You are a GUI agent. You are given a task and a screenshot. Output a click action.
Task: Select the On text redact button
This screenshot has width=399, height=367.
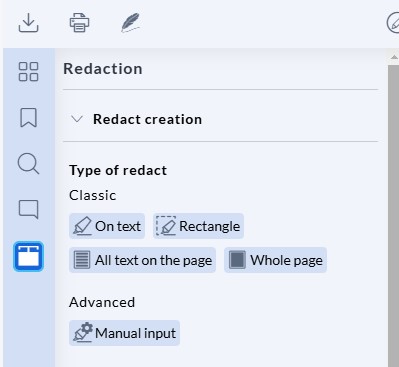(107, 226)
